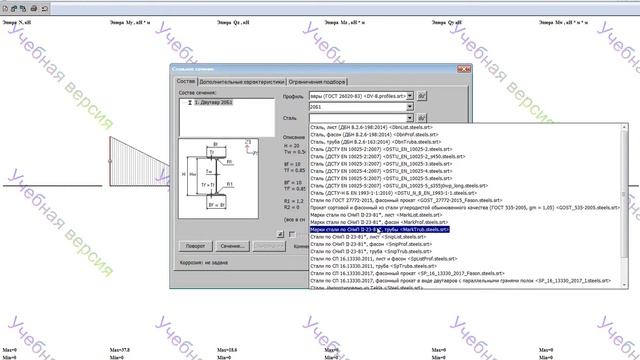Click the small arrow icon below the section parameters
Viewport: 640px width, 360px height.
pos(280,234)
